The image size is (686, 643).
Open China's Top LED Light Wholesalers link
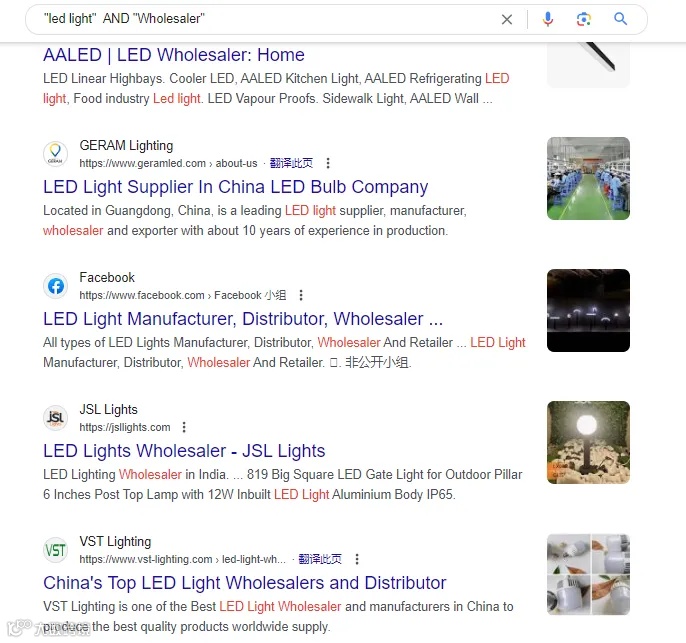pos(245,583)
